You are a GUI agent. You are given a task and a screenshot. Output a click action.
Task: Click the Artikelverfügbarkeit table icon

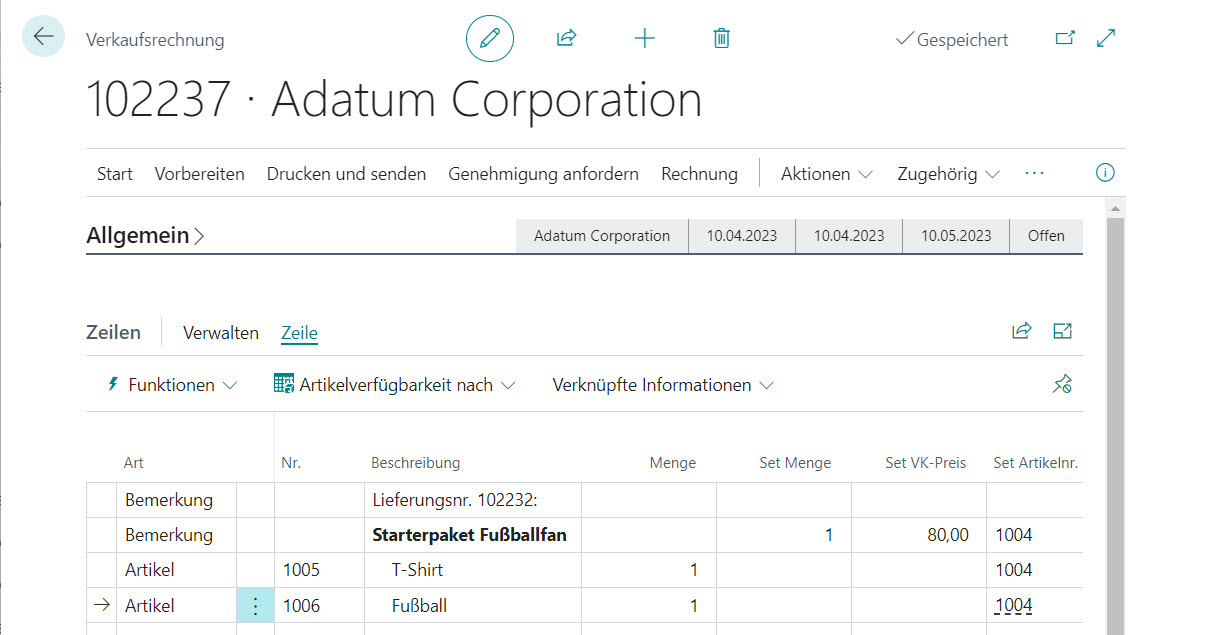point(284,384)
